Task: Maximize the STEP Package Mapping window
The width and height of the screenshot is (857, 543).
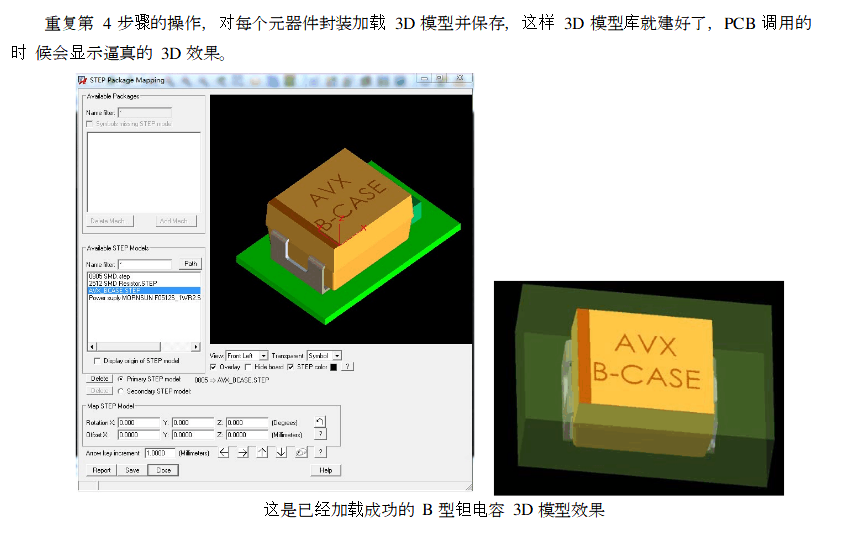Action: point(440,79)
